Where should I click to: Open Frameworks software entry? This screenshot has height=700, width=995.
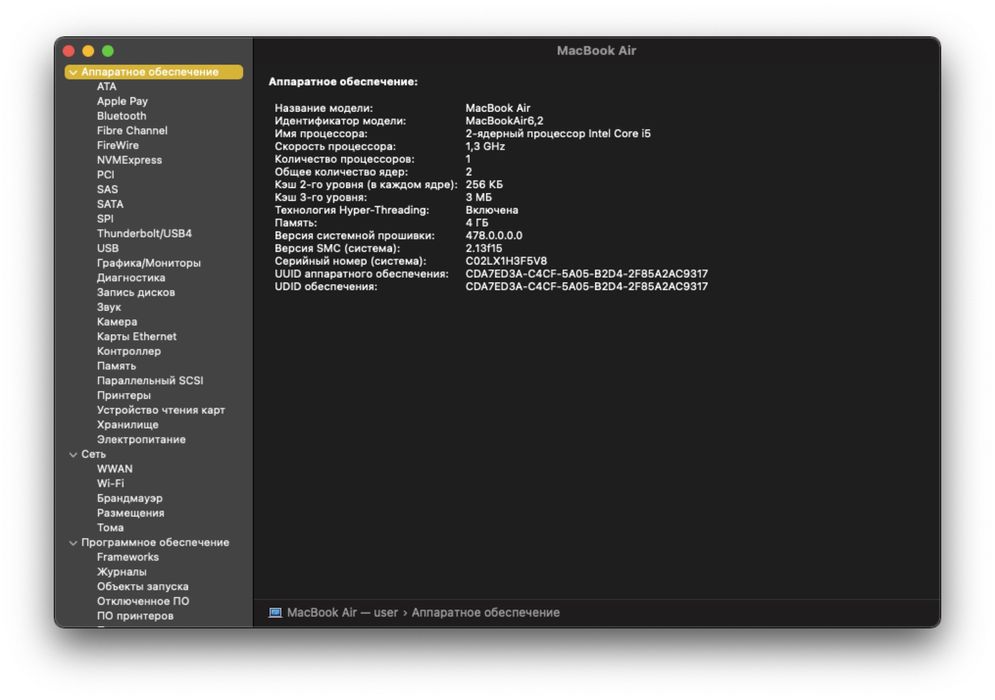(x=128, y=557)
